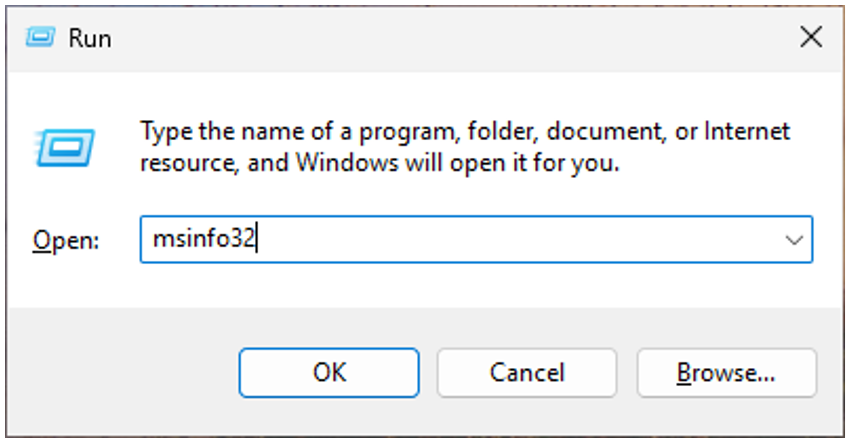This screenshot has width=846, height=440.
Task: Dismiss the dialog with the Cancel button
Action: 527,373
